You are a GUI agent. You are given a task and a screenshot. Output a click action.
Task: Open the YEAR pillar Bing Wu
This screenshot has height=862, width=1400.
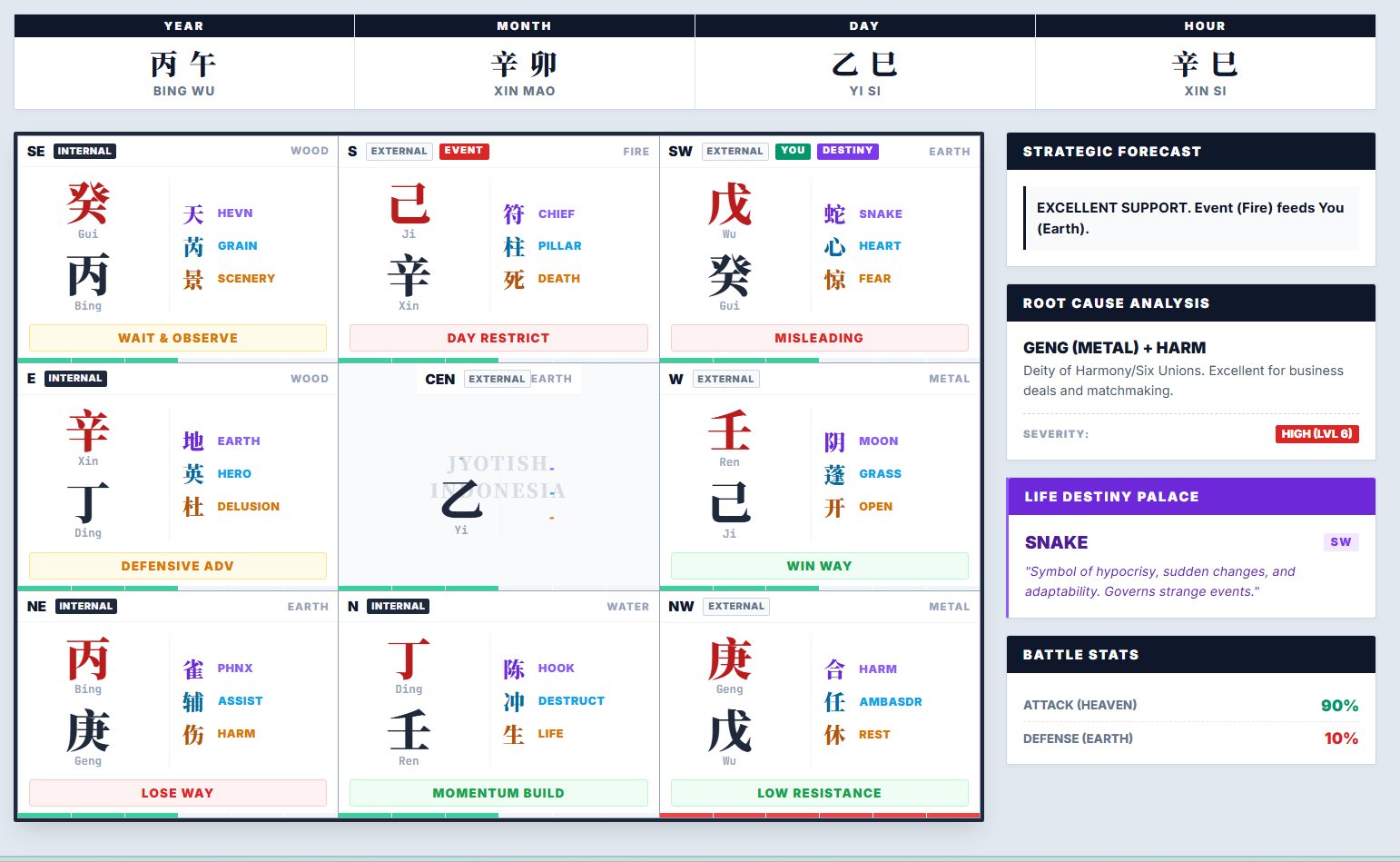183,73
